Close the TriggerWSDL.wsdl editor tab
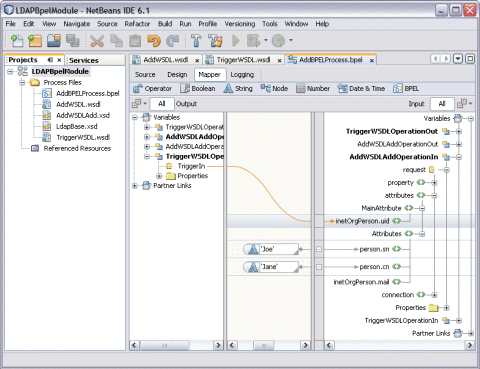480x369 pixels. pyautogui.click(x=279, y=60)
